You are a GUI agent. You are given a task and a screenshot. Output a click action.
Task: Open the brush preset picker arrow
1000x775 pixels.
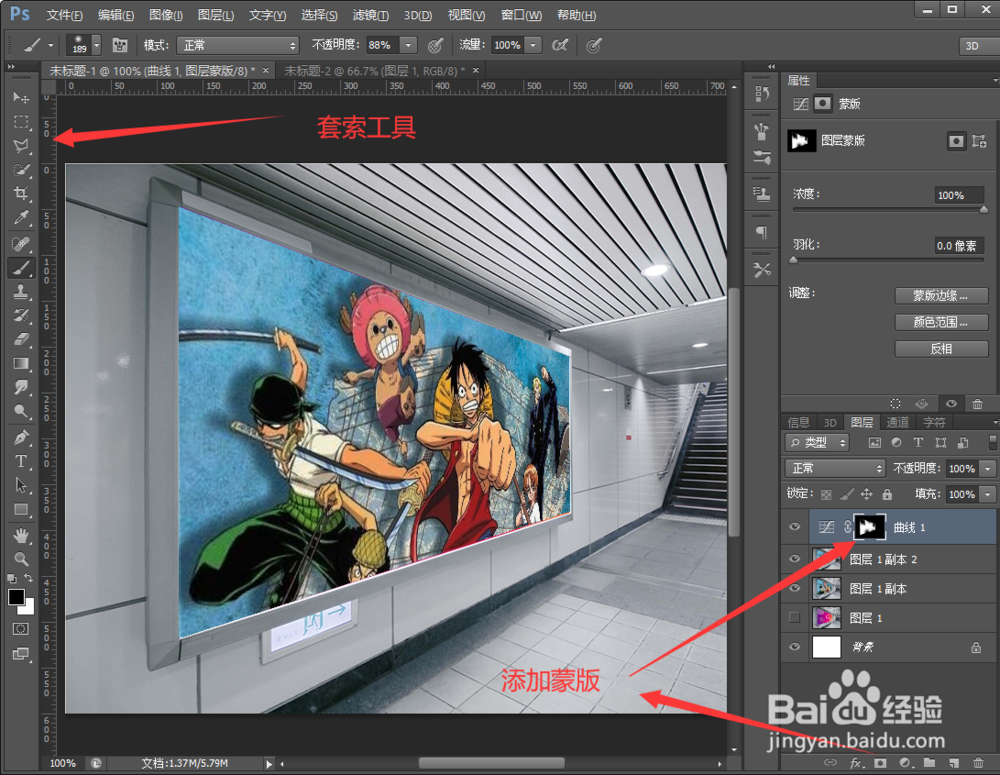[x=96, y=45]
